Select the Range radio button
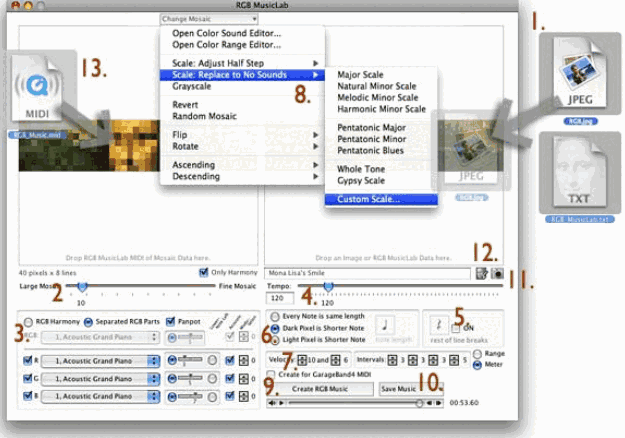The image size is (625, 438). click(x=477, y=354)
